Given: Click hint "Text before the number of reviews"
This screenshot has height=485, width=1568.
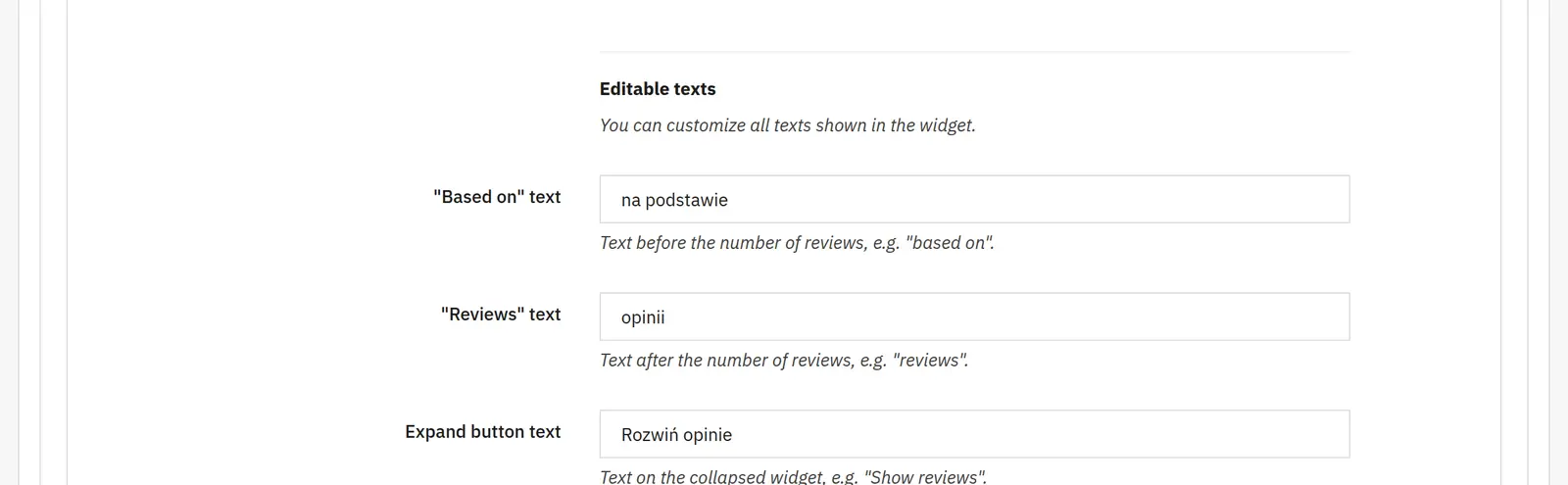Looking at the screenshot, I should tap(797, 243).
